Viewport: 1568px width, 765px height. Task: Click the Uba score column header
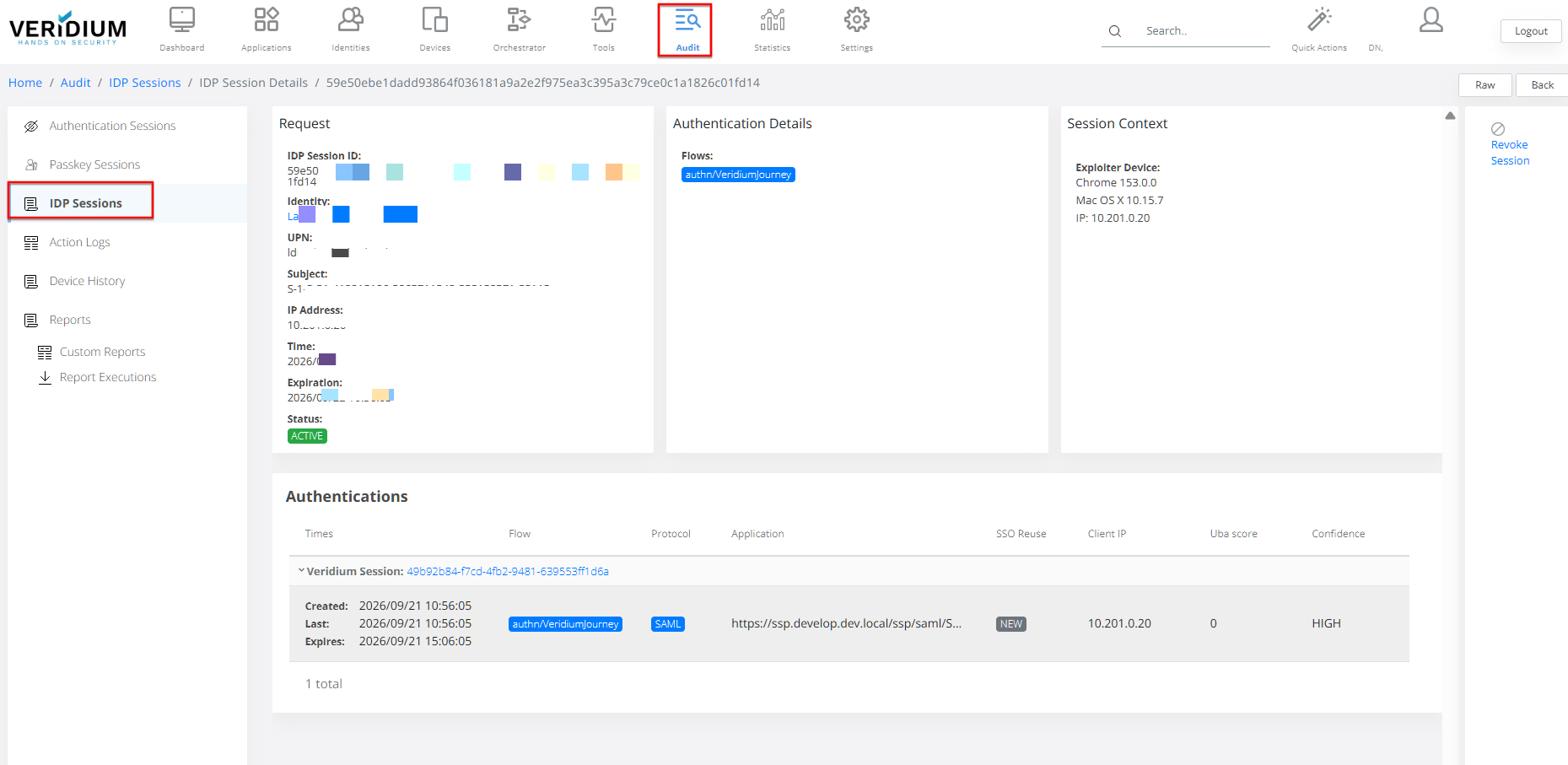1233,534
